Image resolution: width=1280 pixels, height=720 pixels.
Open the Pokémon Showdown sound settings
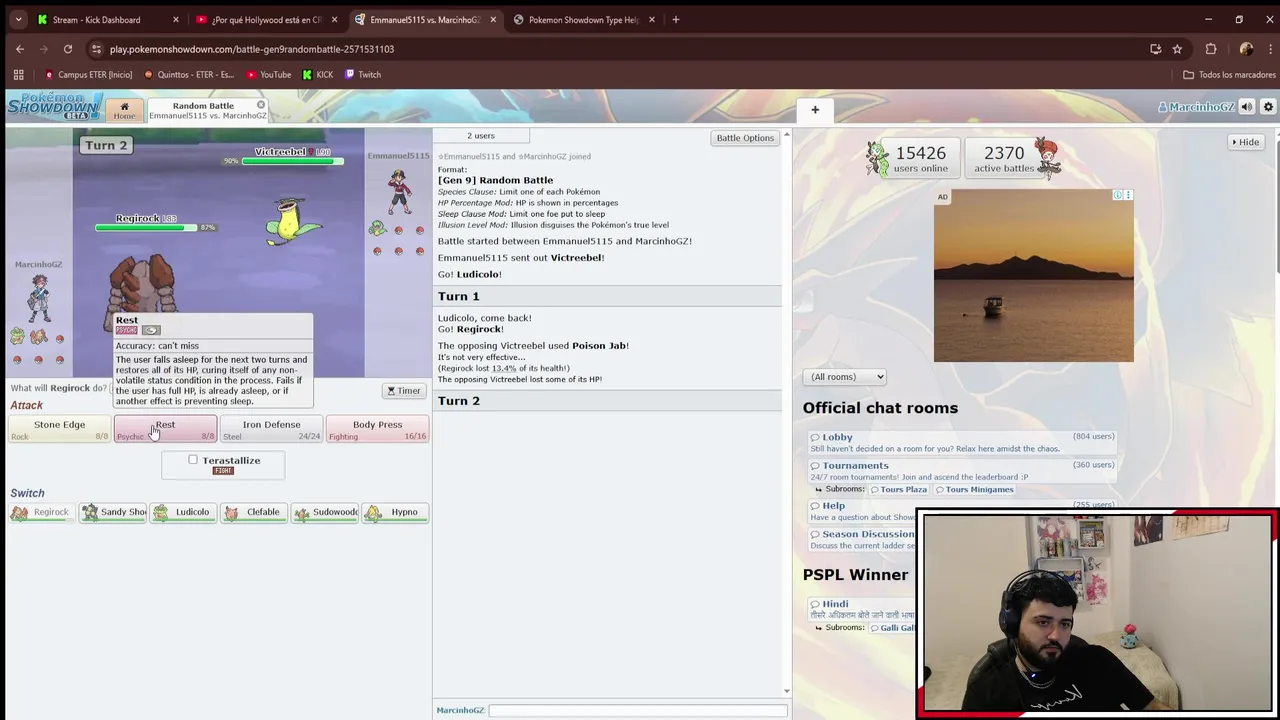1246,107
